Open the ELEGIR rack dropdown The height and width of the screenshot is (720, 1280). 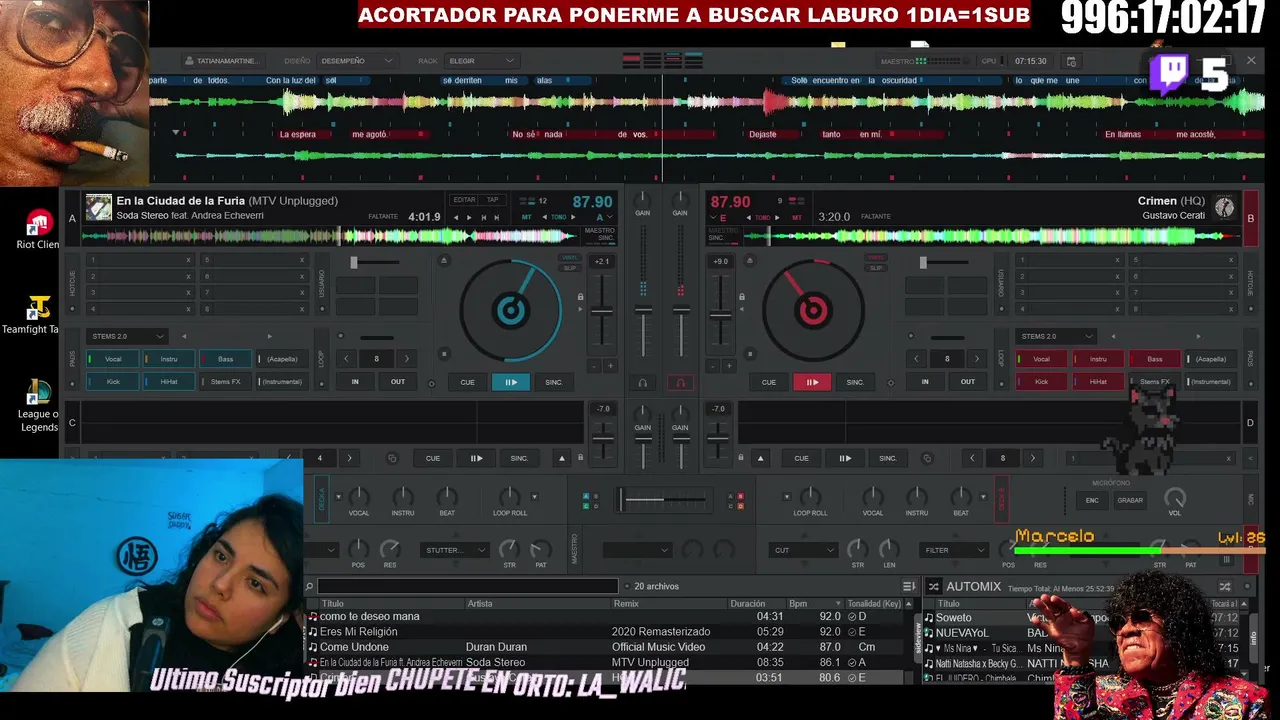coord(481,61)
